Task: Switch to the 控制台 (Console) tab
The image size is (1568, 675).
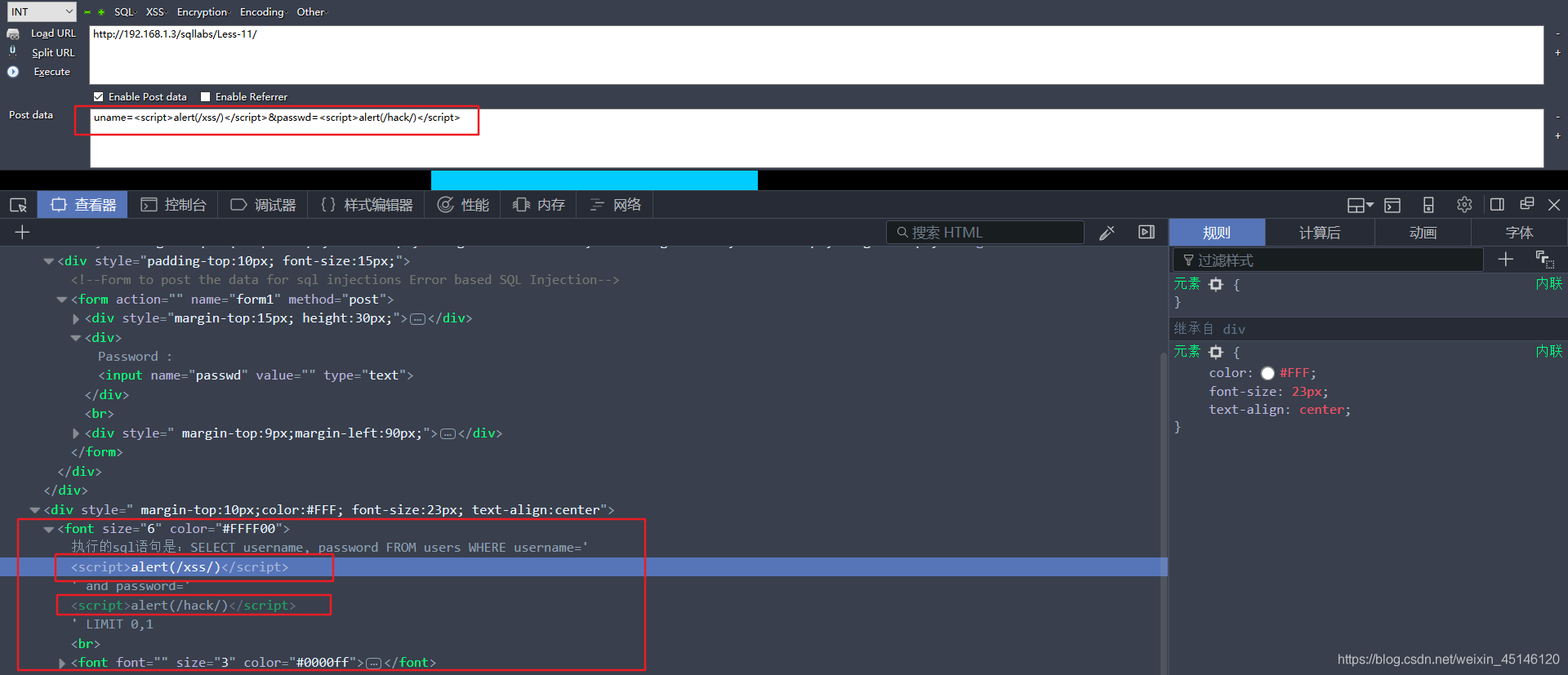Action: (x=173, y=205)
